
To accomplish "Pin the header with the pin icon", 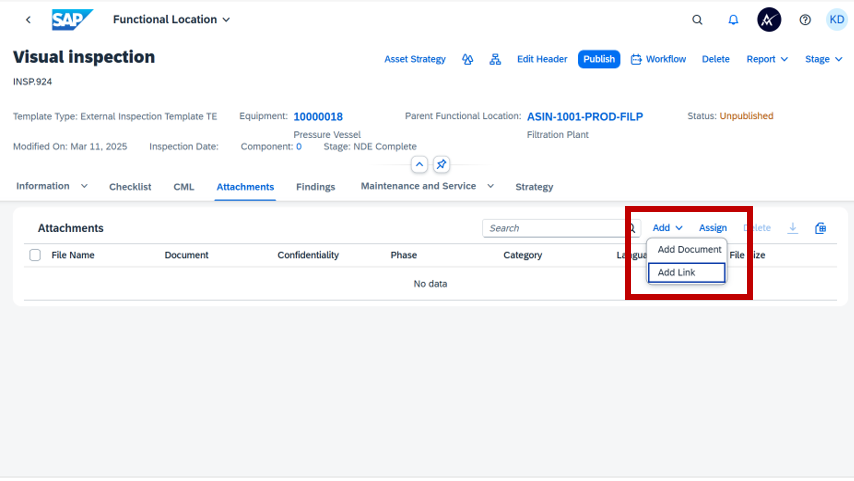I will click(x=441, y=165).
